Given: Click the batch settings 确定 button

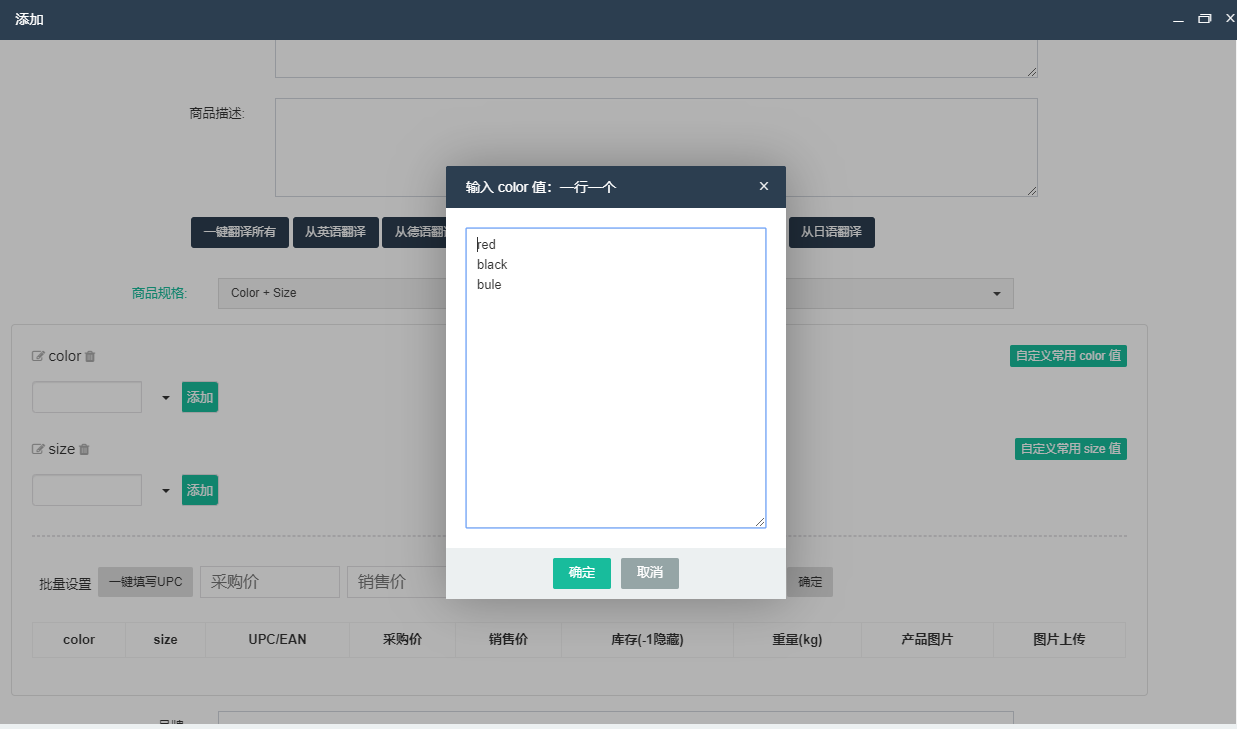Looking at the screenshot, I should coord(810,582).
